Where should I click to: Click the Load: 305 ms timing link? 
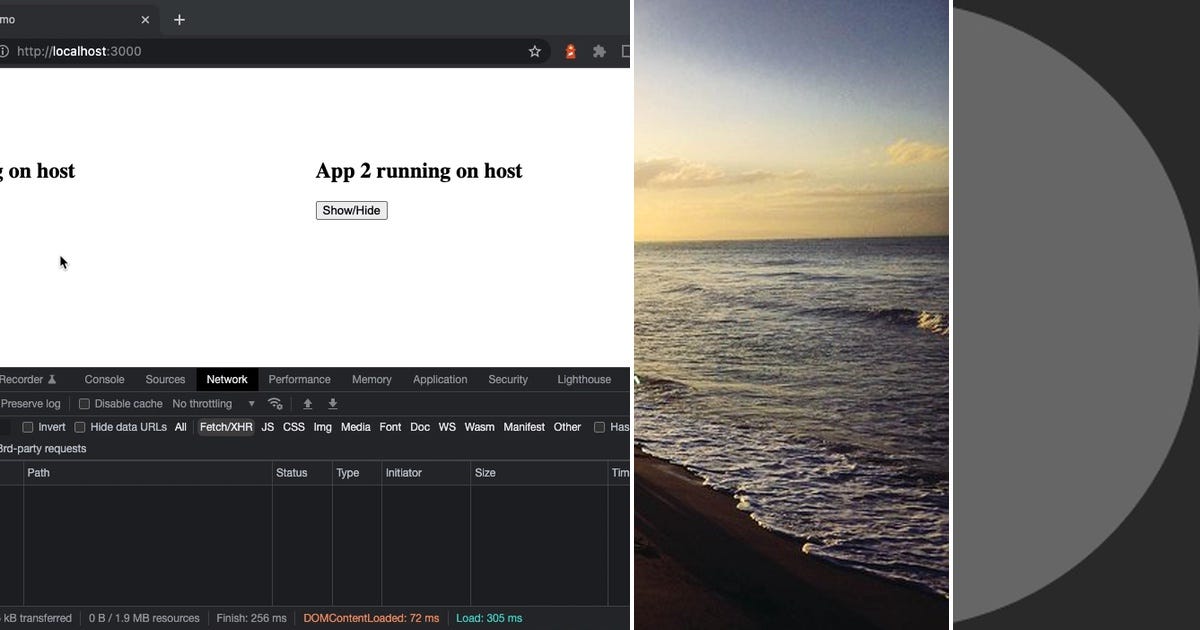489,618
